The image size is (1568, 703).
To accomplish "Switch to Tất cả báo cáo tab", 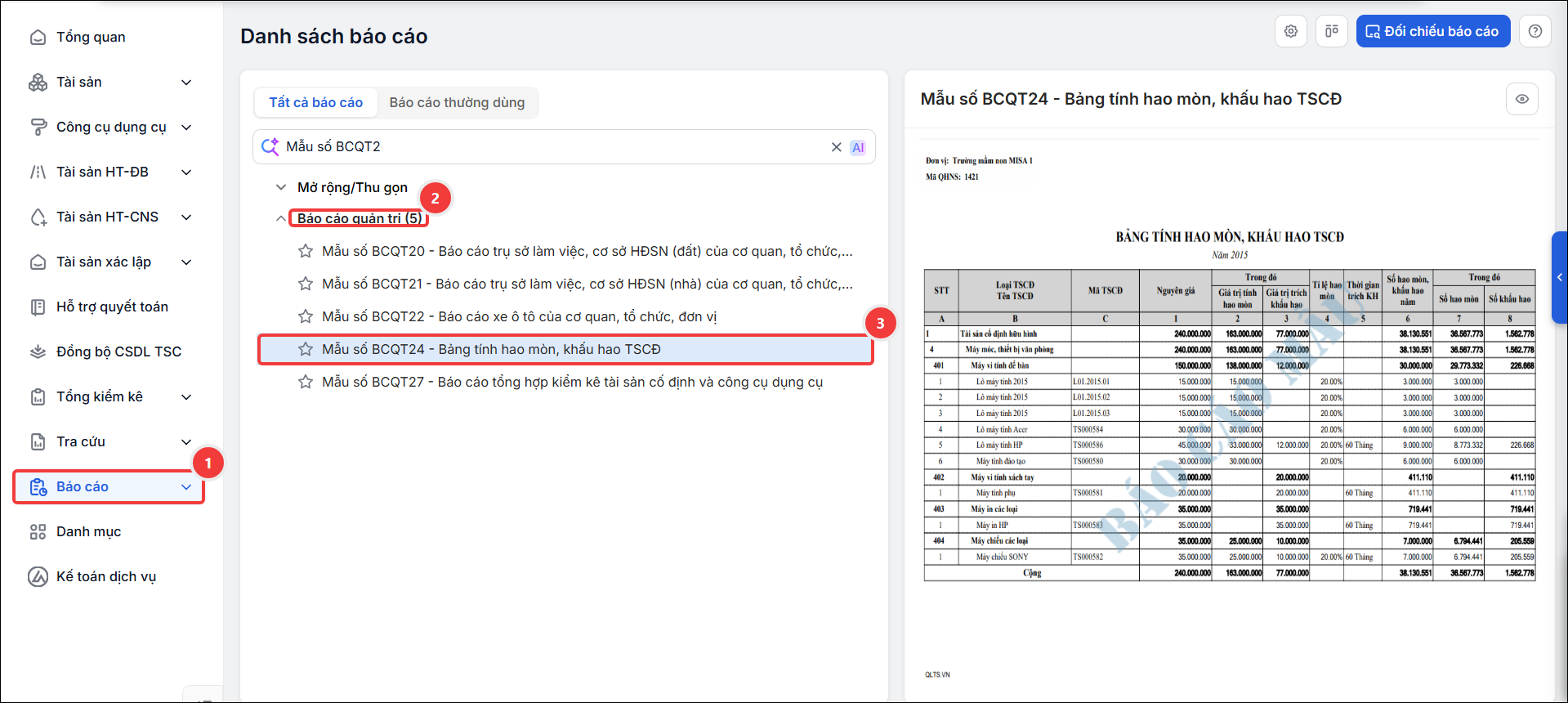I will click(x=316, y=102).
